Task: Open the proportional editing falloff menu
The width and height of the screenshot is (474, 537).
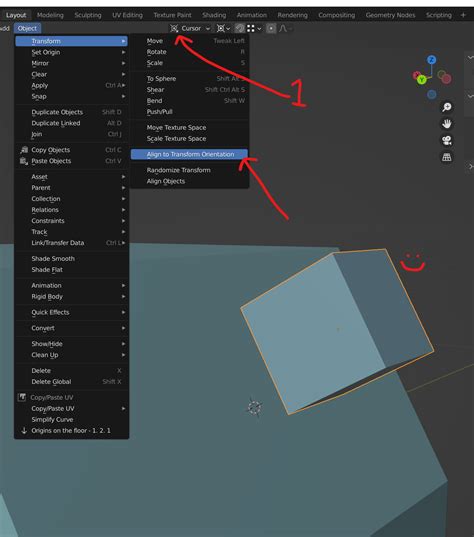Action: pyautogui.click(x=285, y=28)
